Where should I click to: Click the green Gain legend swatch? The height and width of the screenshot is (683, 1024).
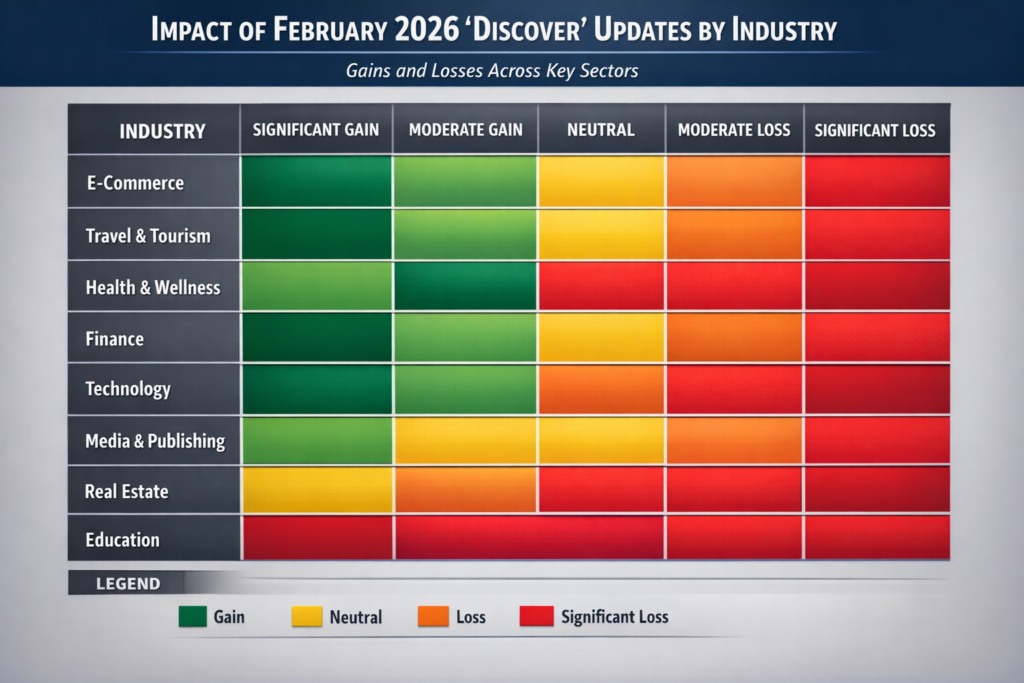click(x=192, y=617)
